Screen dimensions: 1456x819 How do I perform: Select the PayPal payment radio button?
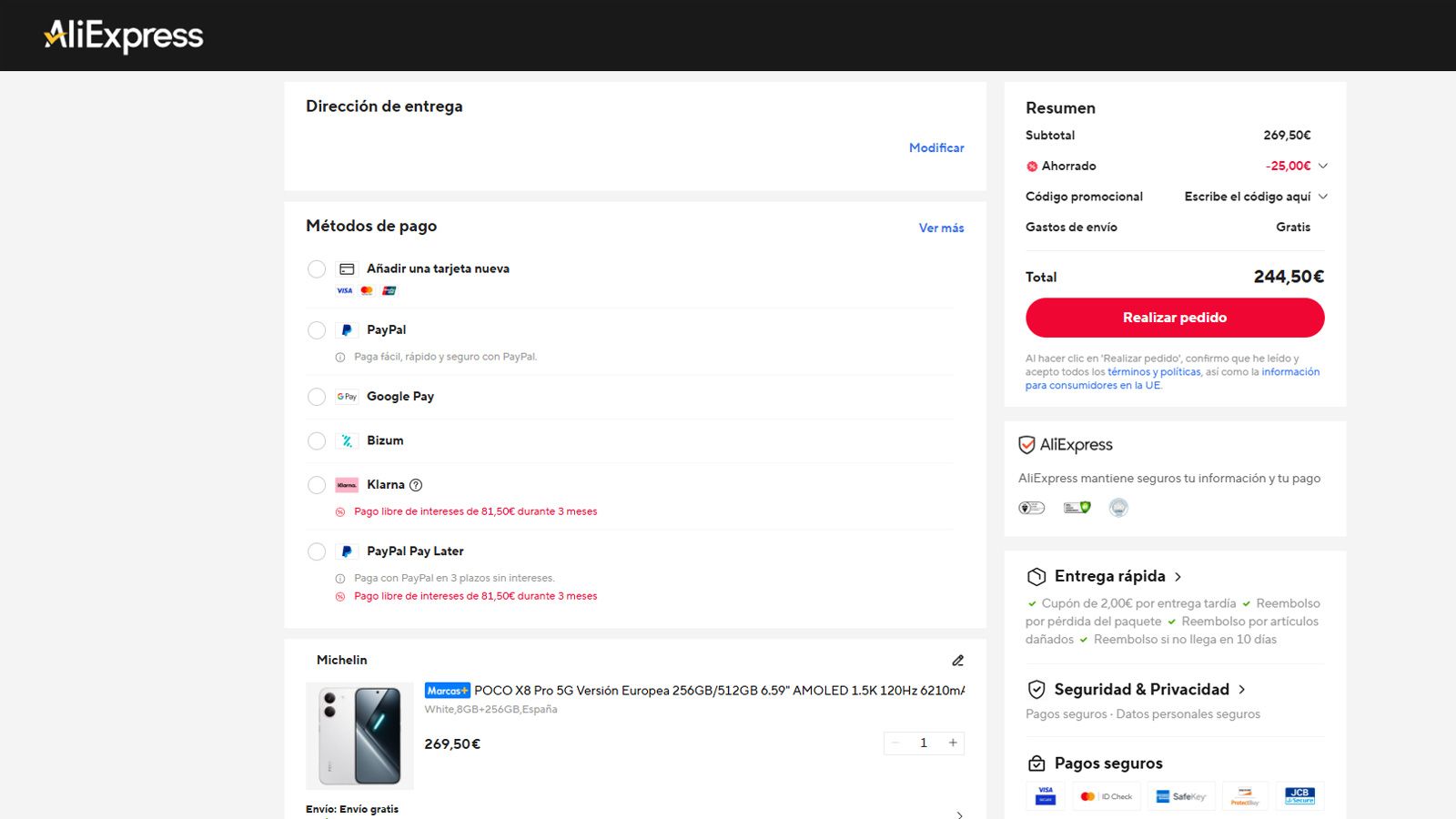click(x=317, y=330)
